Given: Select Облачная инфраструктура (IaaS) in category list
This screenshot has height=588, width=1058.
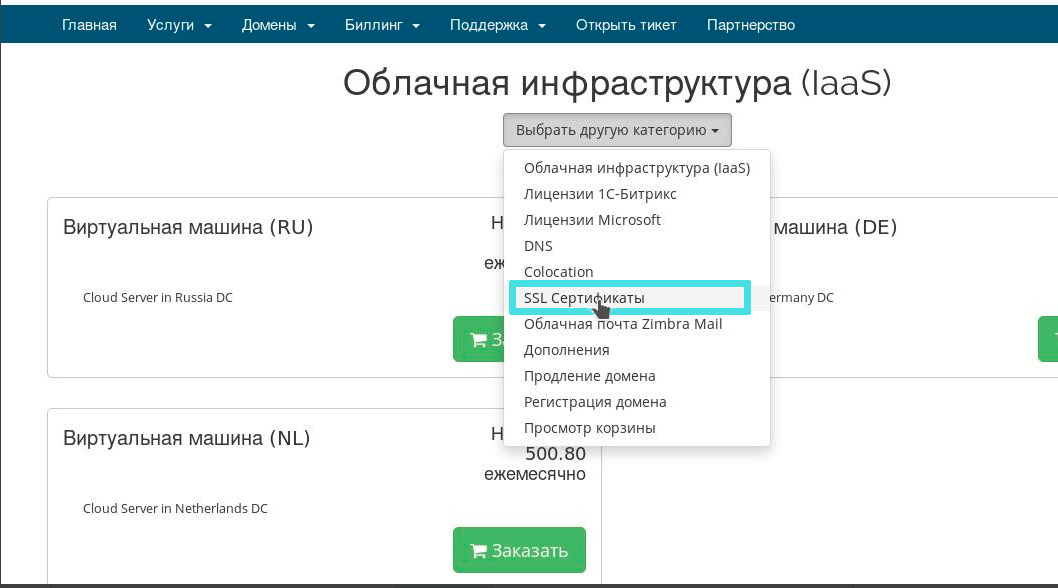Looking at the screenshot, I should tap(637, 168).
